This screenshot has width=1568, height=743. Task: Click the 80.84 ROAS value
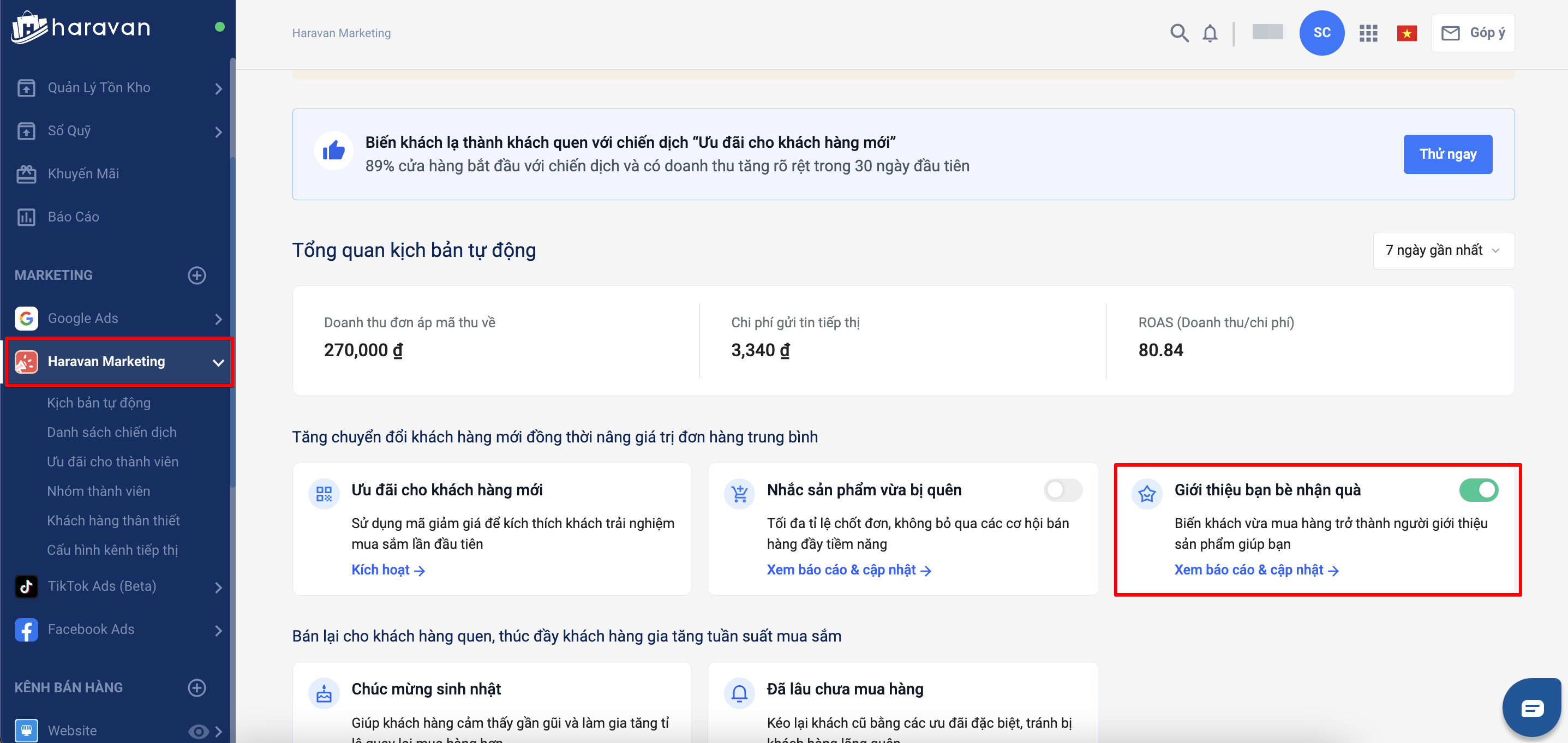1160,351
